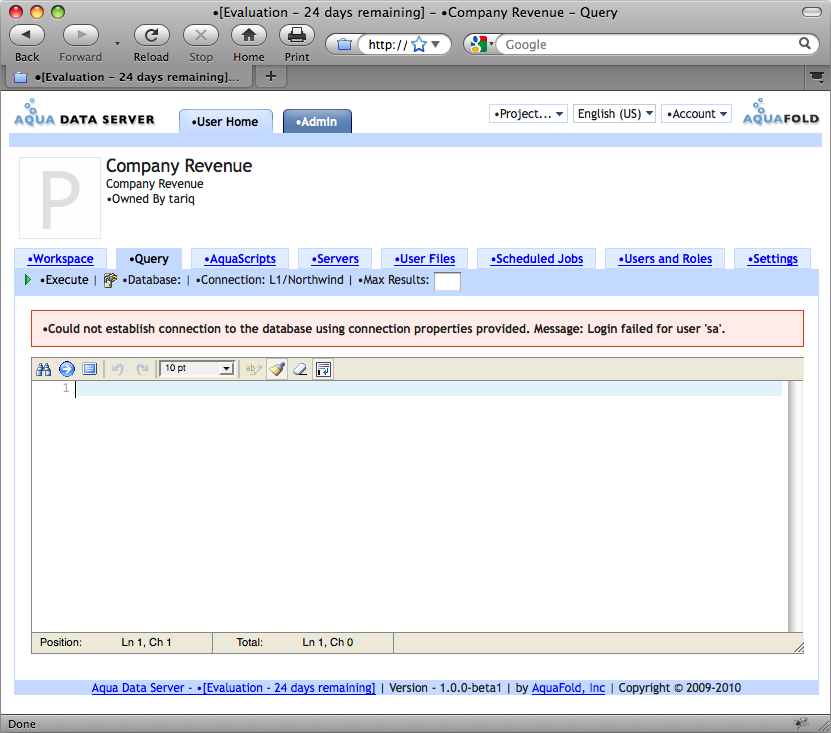This screenshot has width=831, height=733.
Task: Click line 1 of the query editor
Action: point(428,388)
